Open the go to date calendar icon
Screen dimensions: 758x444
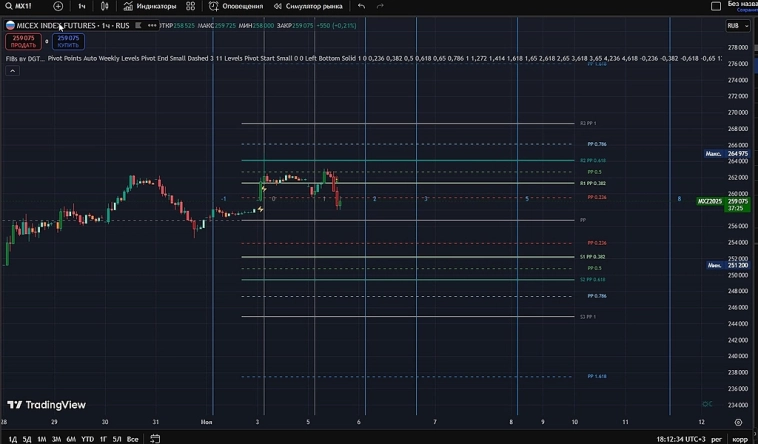[155, 439]
